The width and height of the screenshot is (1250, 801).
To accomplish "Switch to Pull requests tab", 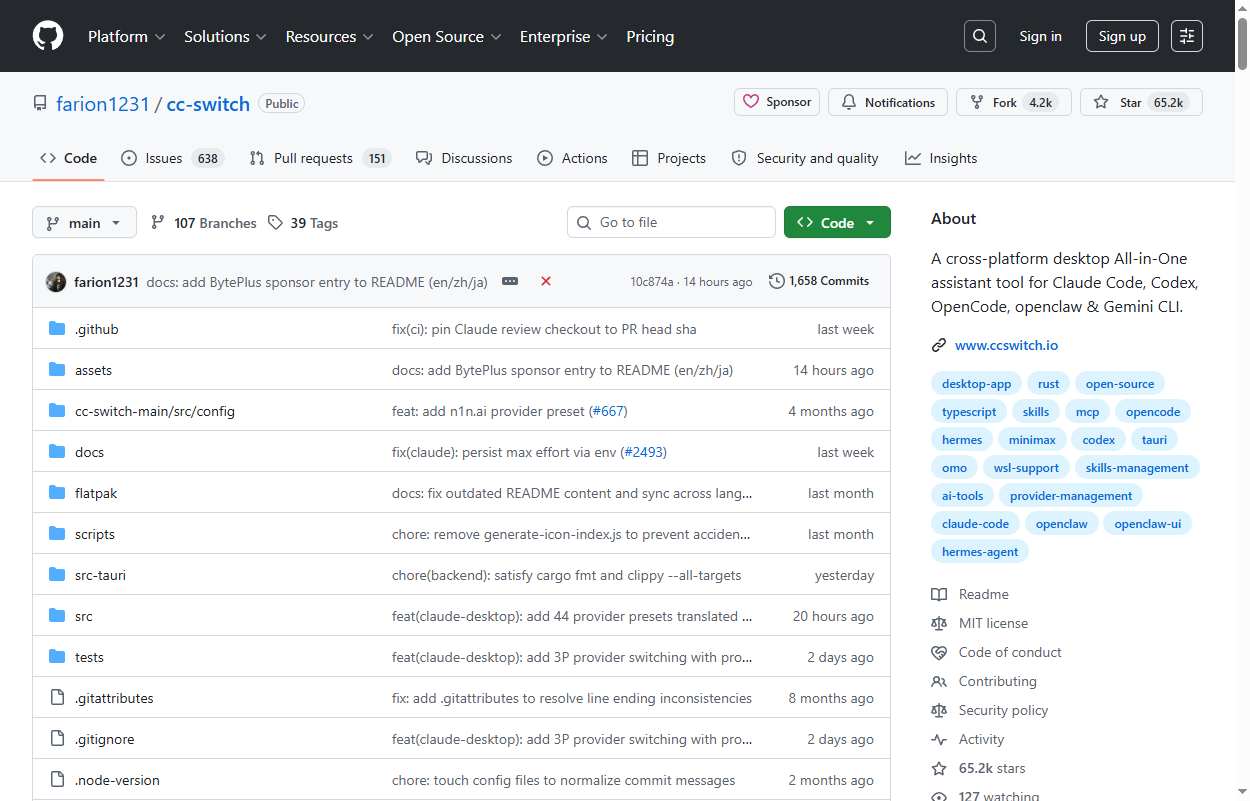I will pos(319,158).
